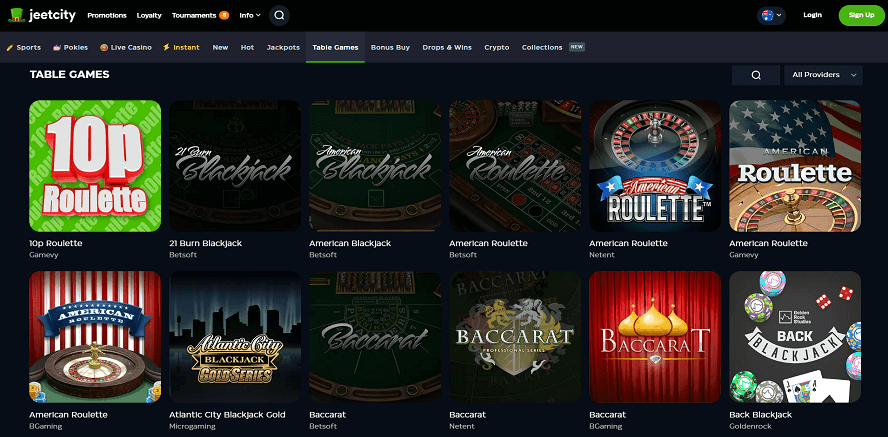Image resolution: width=888 pixels, height=437 pixels.
Task: Open the Netent Baccarat Professional Series thumbnail
Action: (x=515, y=337)
